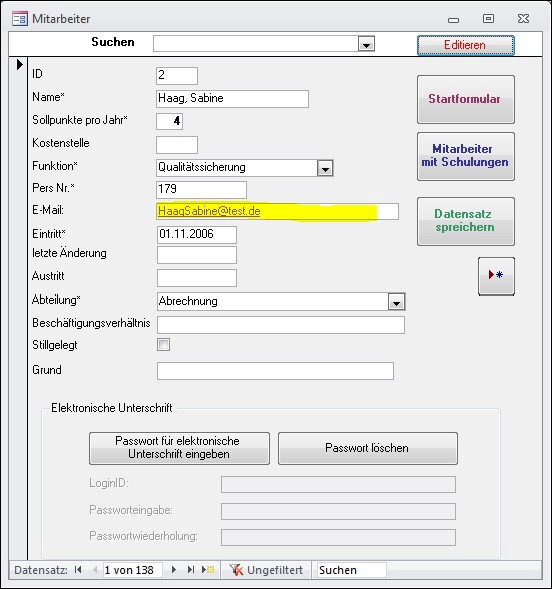552x589 pixels.
Task: Advance to the next record
Action: point(173,569)
